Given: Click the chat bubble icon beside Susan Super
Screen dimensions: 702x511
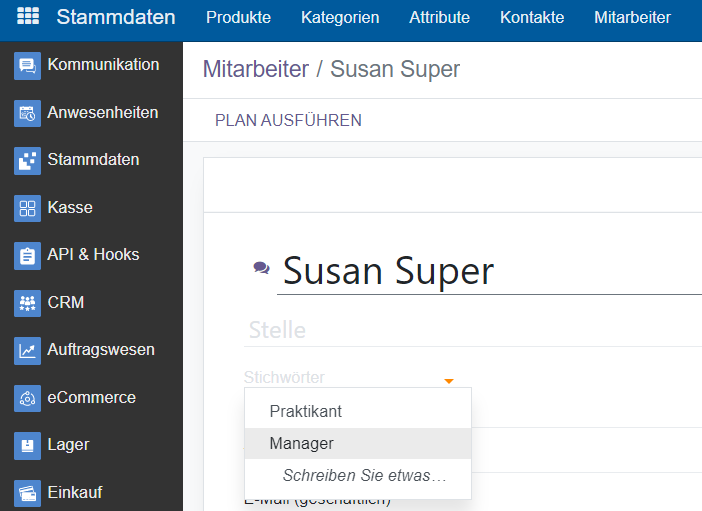Looking at the screenshot, I should tap(262, 268).
